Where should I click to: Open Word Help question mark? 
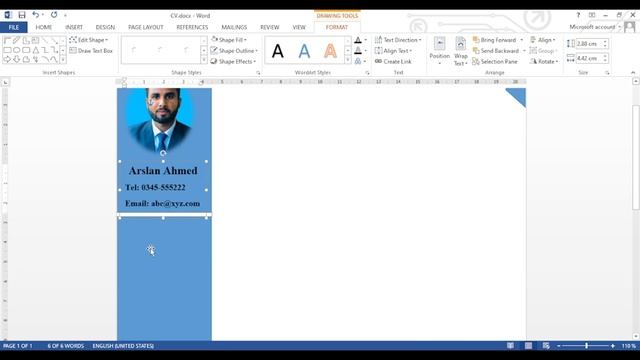click(x=578, y=15)
